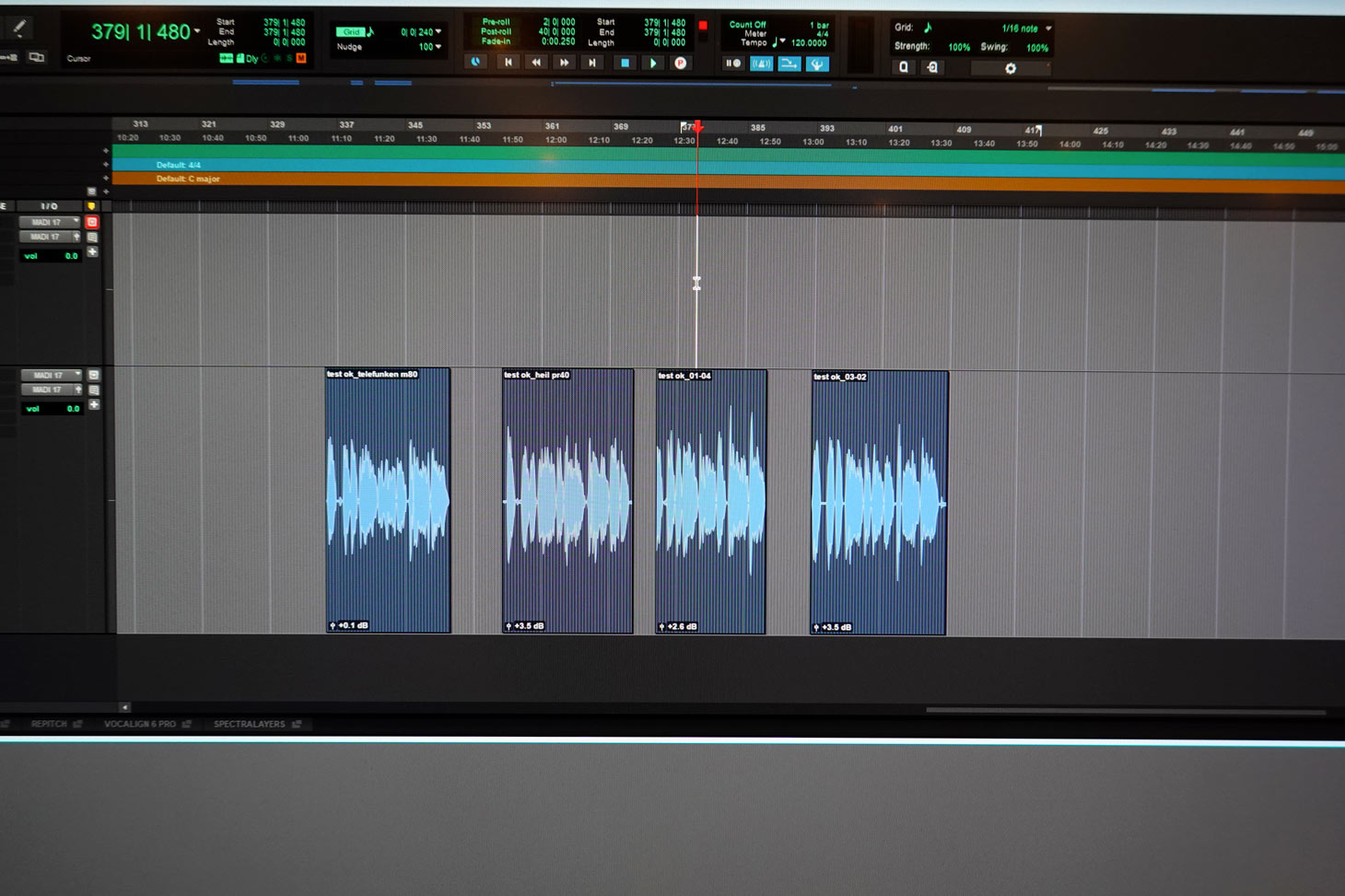This screenshot has height=896, width=1345.
Task: Disable the red record-enable button on first track
Action: pyautogui.click(x=92, y=222)
